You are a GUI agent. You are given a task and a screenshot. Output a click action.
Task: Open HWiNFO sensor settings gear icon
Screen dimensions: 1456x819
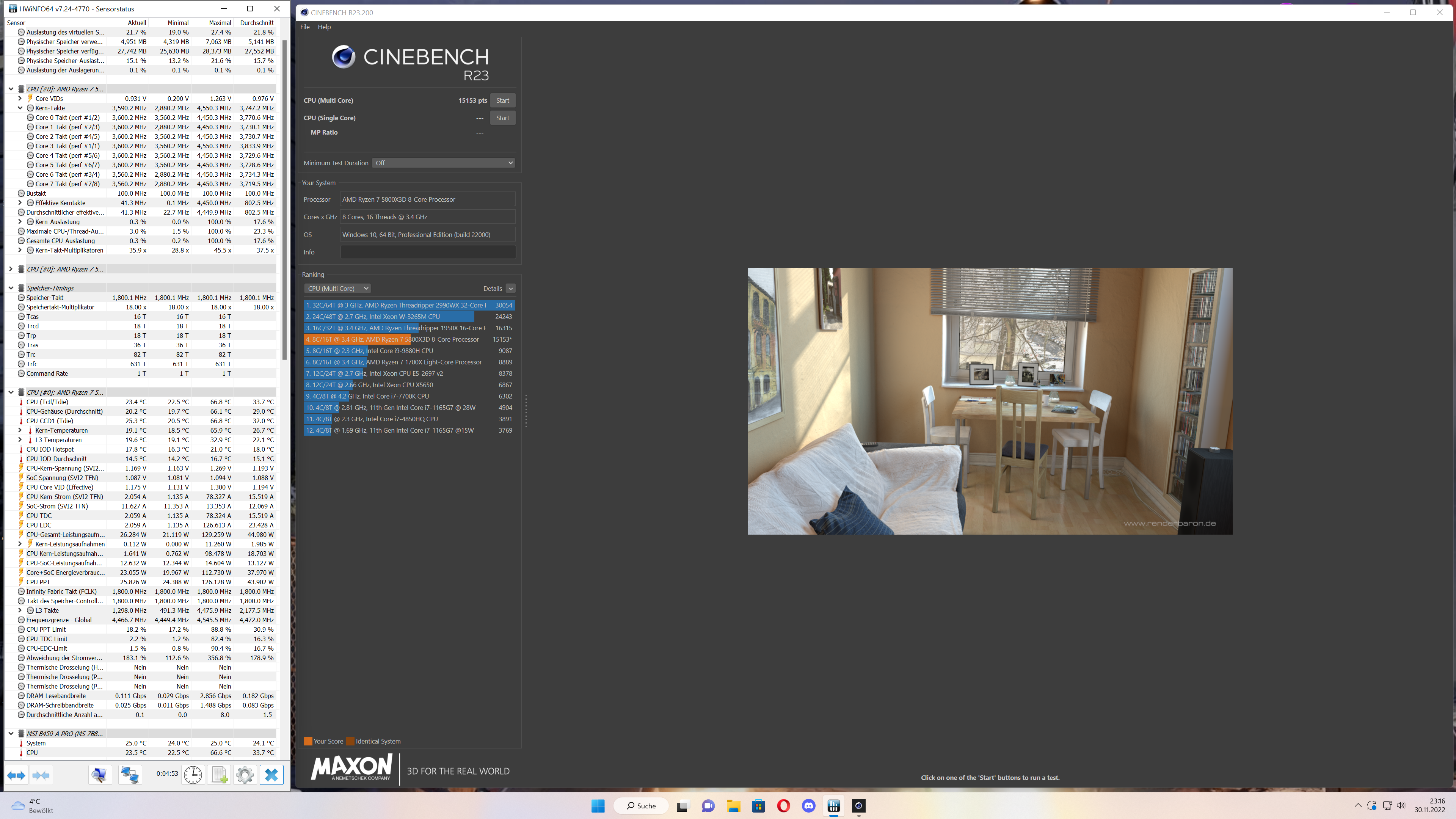pyautogui.click(x=245, y=775)
